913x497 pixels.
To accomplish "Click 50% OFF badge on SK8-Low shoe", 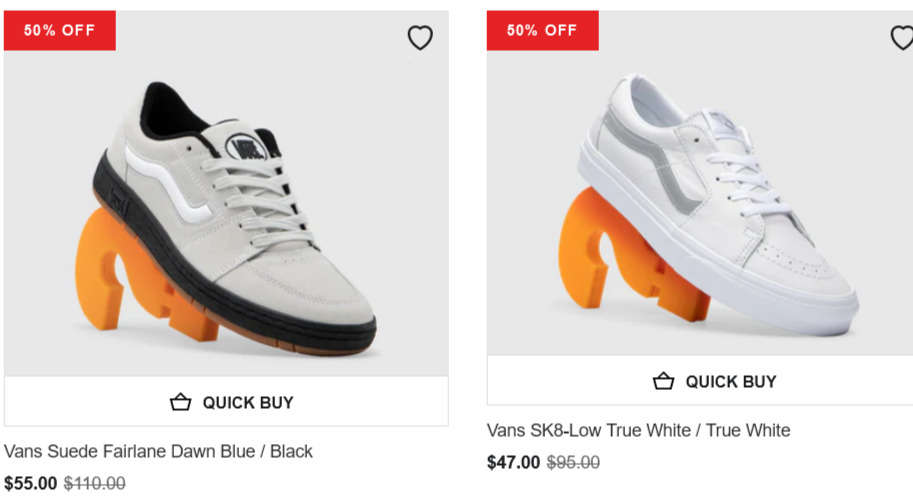I will click(x=542, y=30).
